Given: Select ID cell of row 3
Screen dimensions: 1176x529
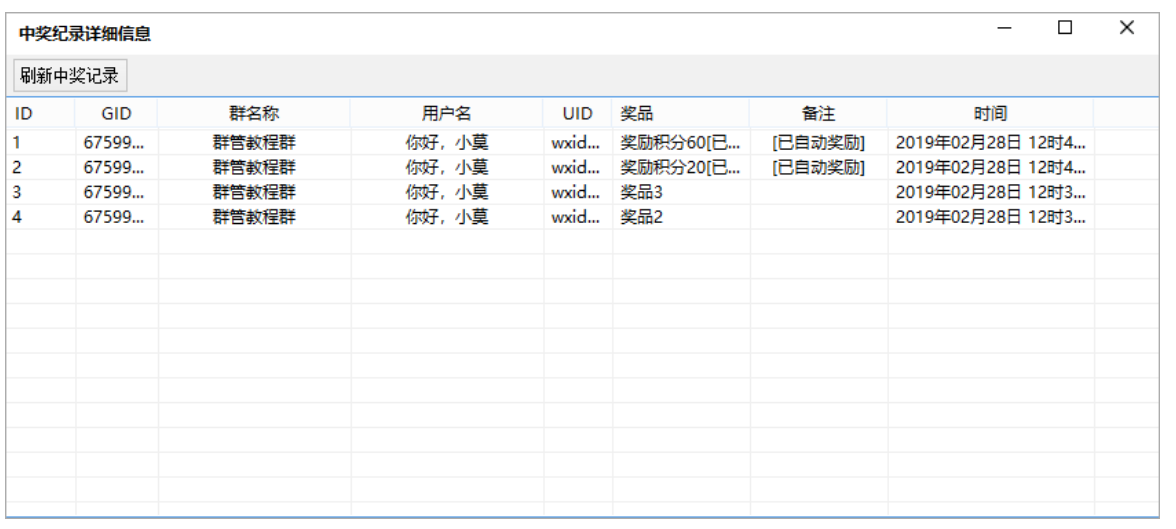Looking at the screenshot, I should click(41, 192).
